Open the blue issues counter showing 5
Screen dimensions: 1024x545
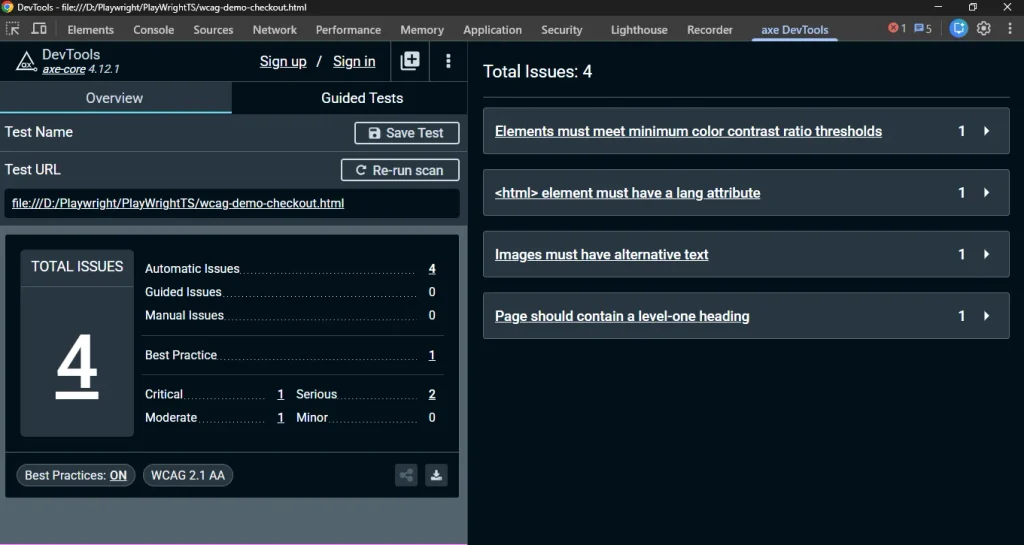(923, 29)
